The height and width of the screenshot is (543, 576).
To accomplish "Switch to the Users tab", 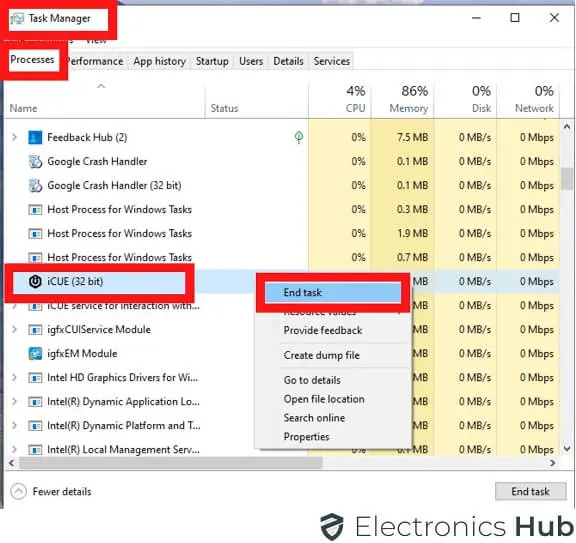I will coord(251,61).
